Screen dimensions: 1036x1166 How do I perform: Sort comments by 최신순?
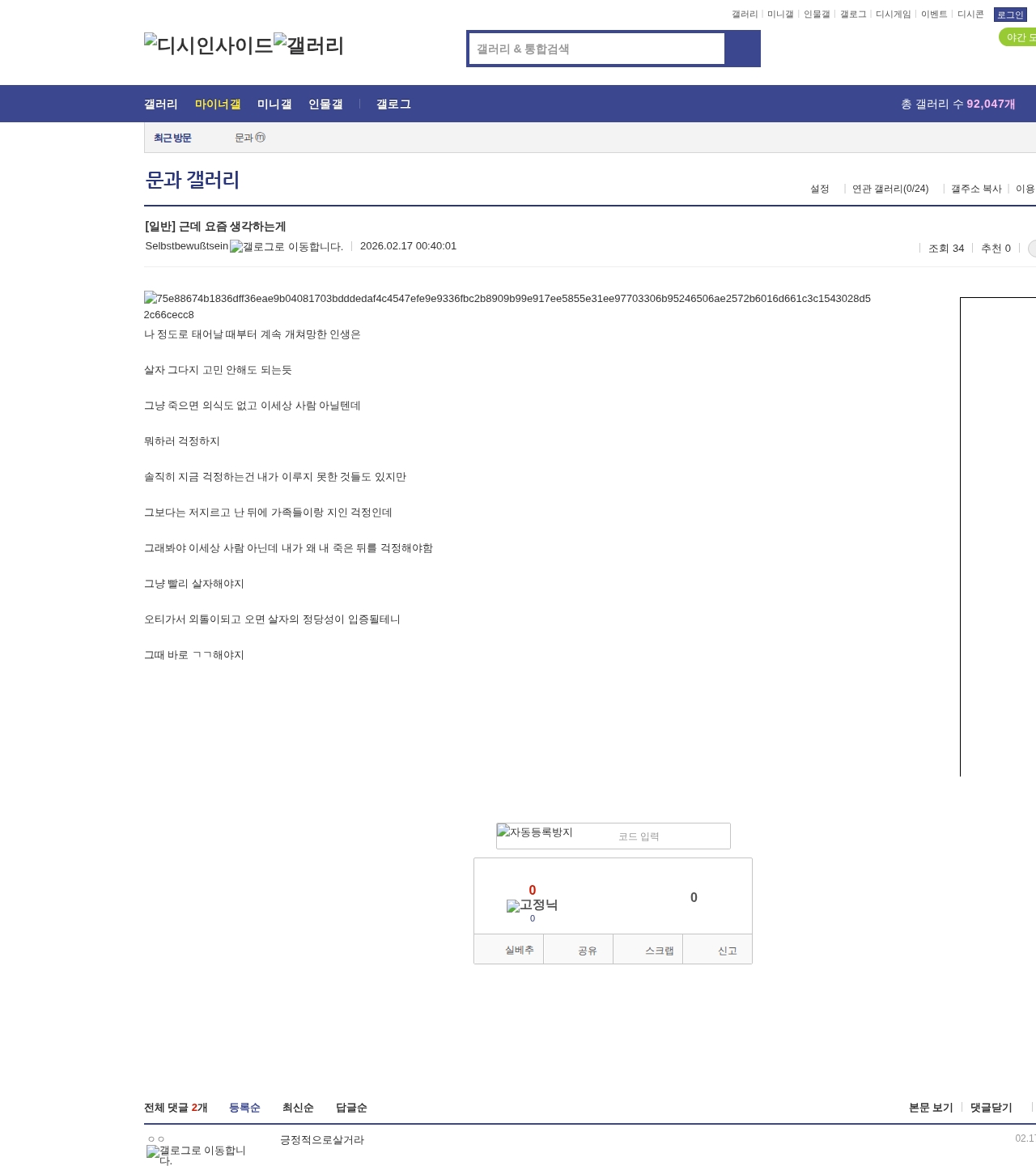point(298,1108)
